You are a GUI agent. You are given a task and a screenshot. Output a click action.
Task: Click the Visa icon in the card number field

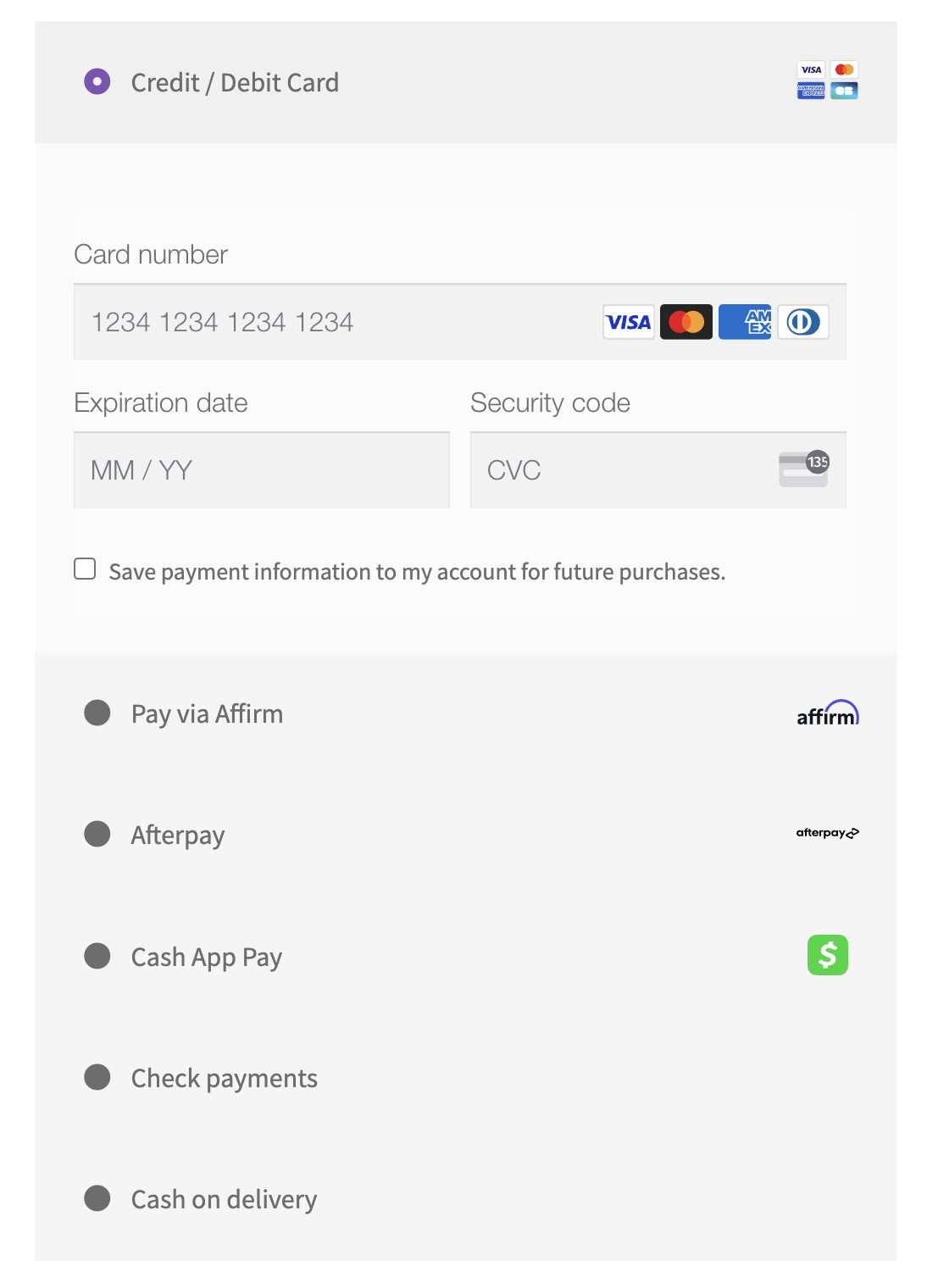point(628,322)
